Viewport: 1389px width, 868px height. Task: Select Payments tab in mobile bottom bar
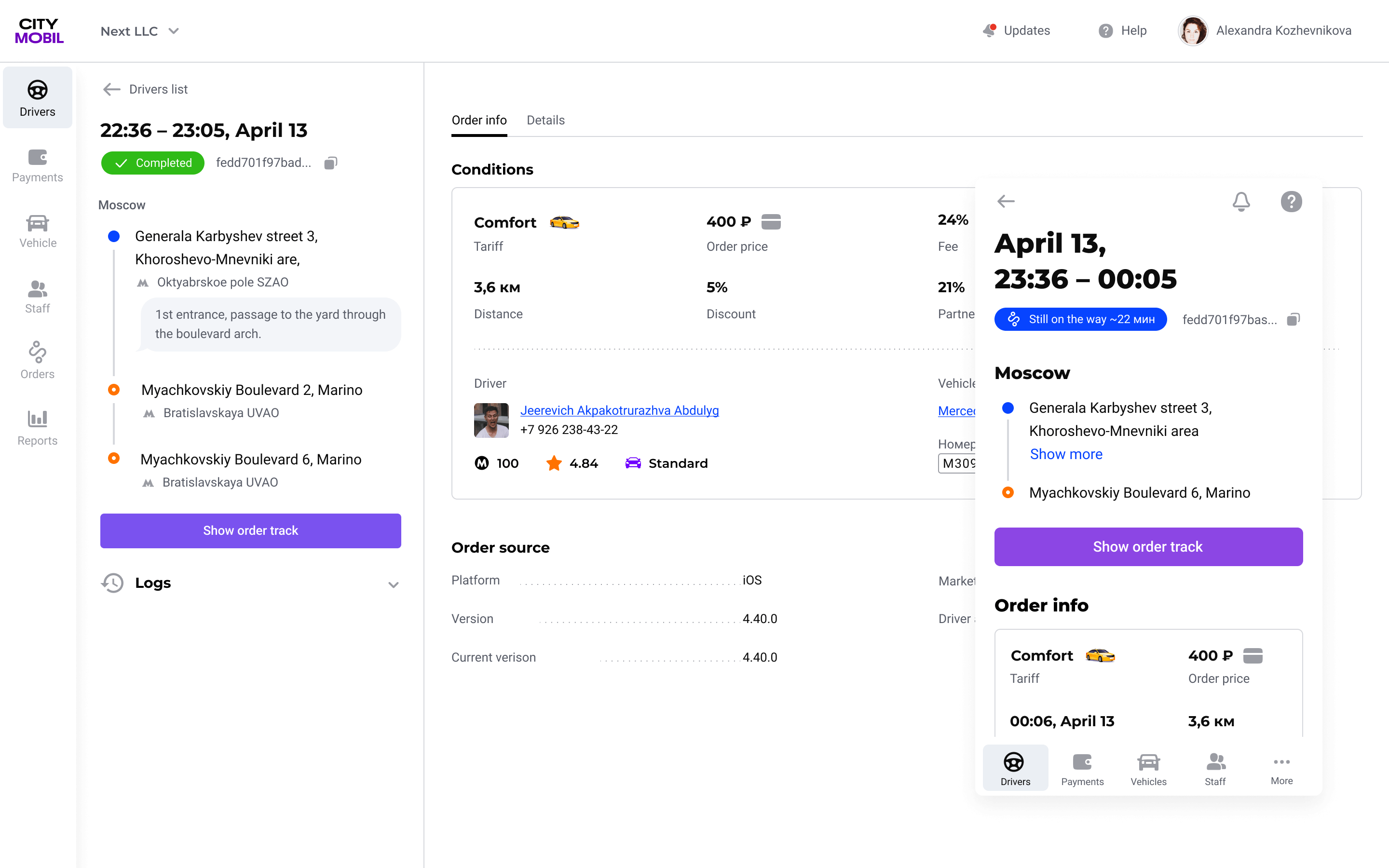(1082, 769)
